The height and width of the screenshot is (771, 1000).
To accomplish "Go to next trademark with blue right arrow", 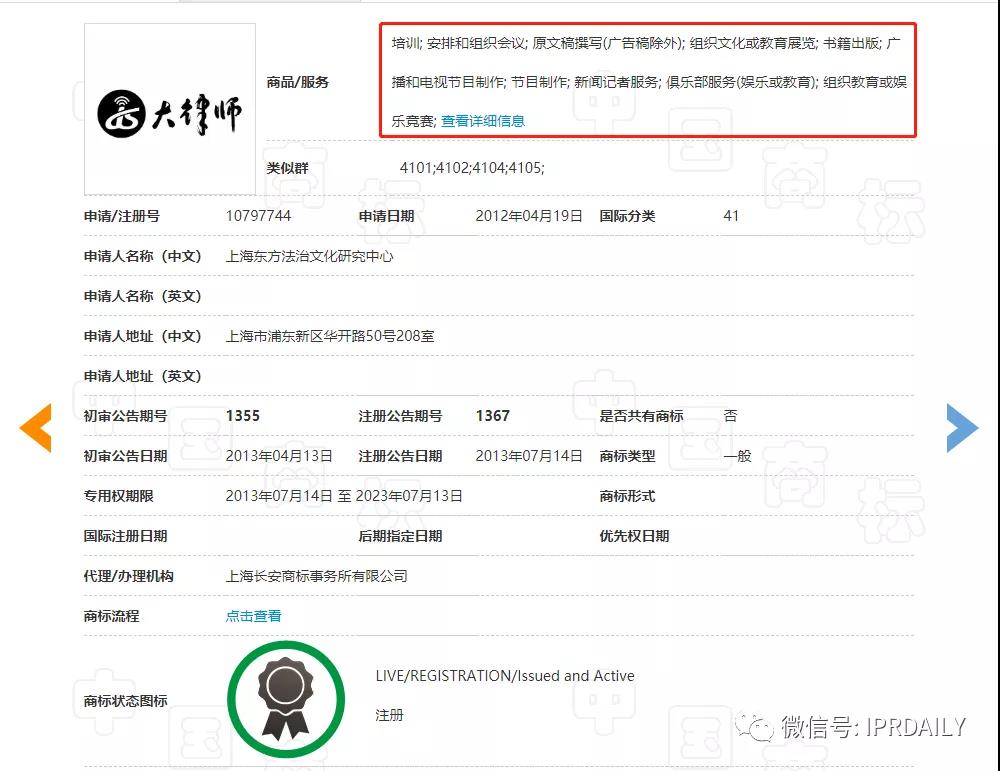I will [x=962, y=428].
